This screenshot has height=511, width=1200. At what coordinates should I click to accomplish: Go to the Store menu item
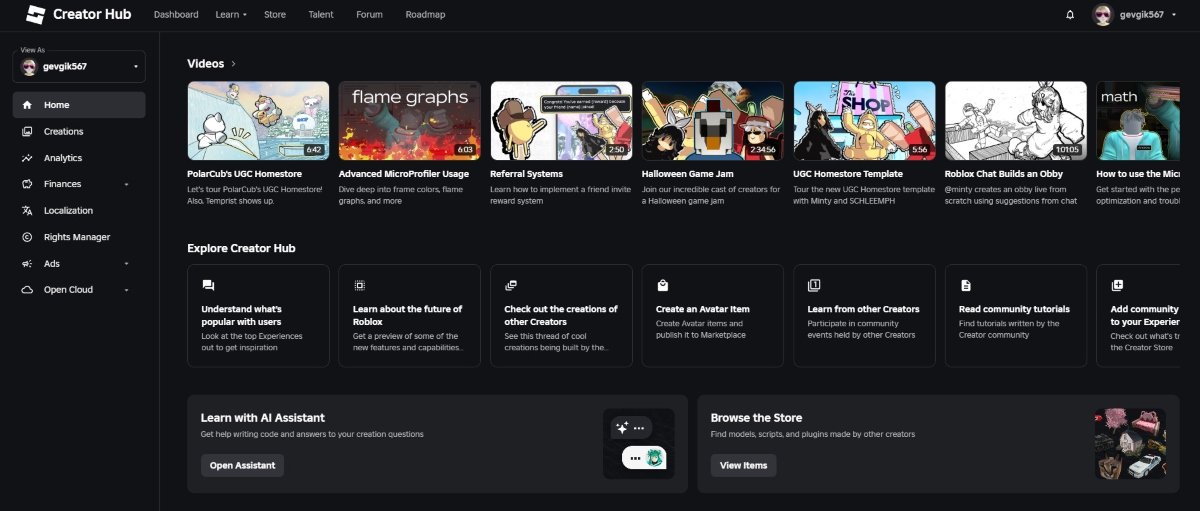click(x=275, y=15)
